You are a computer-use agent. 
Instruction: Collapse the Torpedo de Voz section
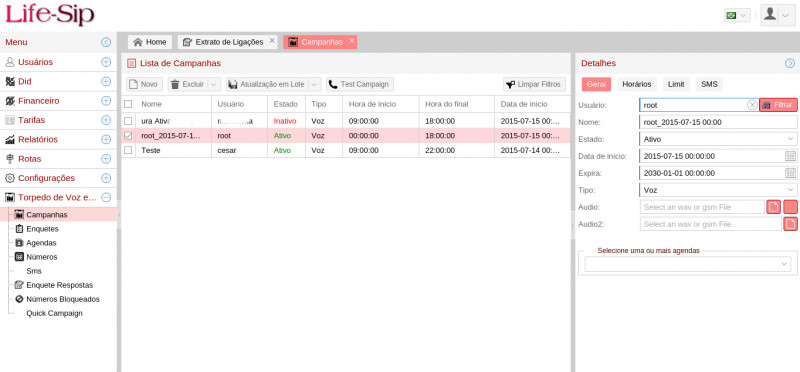(x=106, y=197)
